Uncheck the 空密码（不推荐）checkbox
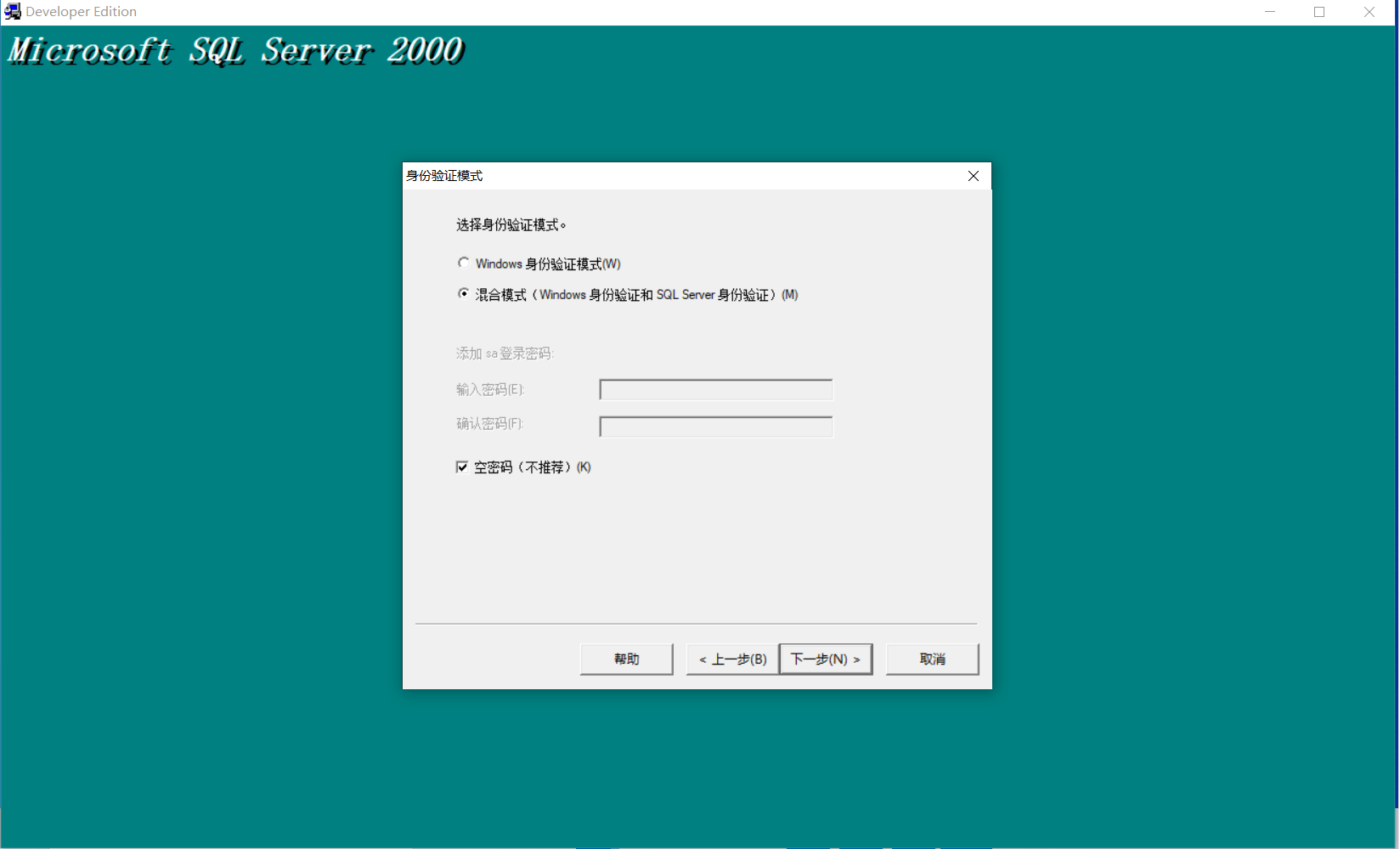This screenshot has width=1400, height=849. [462, 467]
